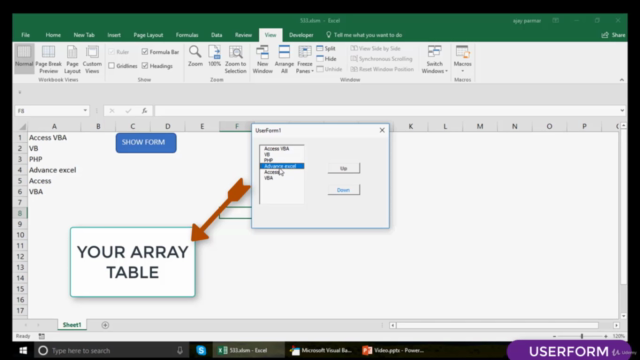Select the Sheet1 tab
This screenshot has height=360, width=640.
(x=72, y=325)
